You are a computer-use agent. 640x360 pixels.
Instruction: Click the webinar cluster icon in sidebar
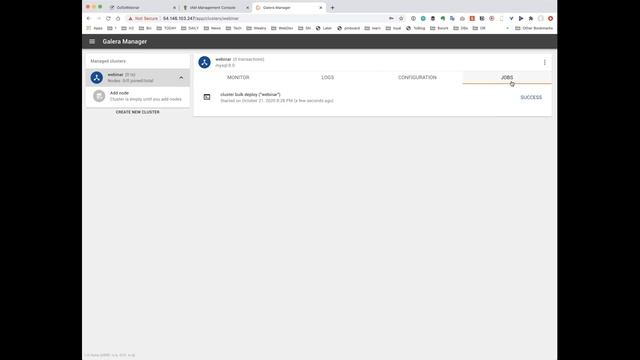point(97,78)
